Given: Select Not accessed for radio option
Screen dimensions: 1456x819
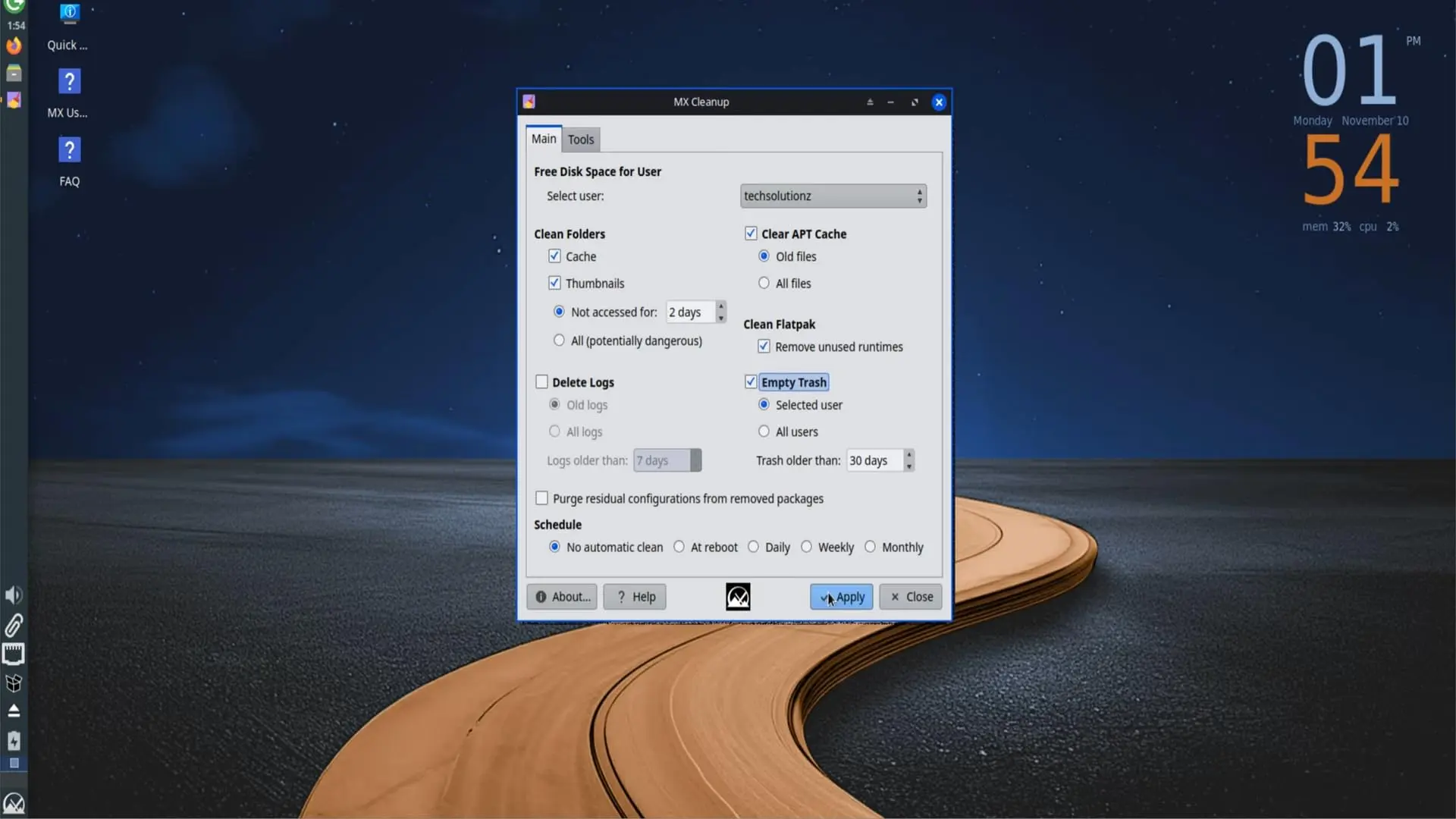Looking at the screenshot, I should tap(559, 312).
